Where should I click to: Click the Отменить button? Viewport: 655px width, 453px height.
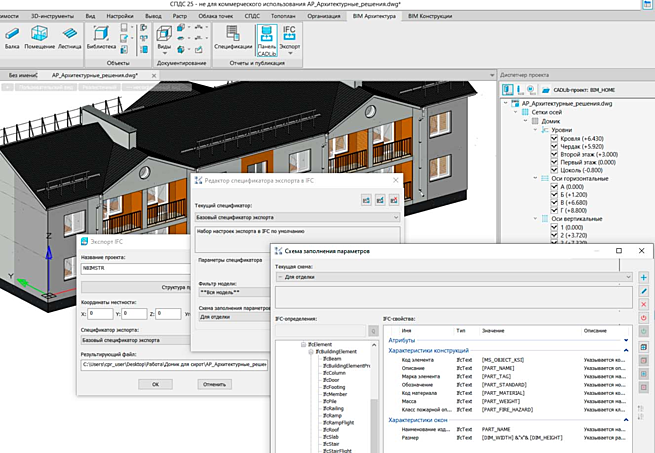tap(214, 383)
